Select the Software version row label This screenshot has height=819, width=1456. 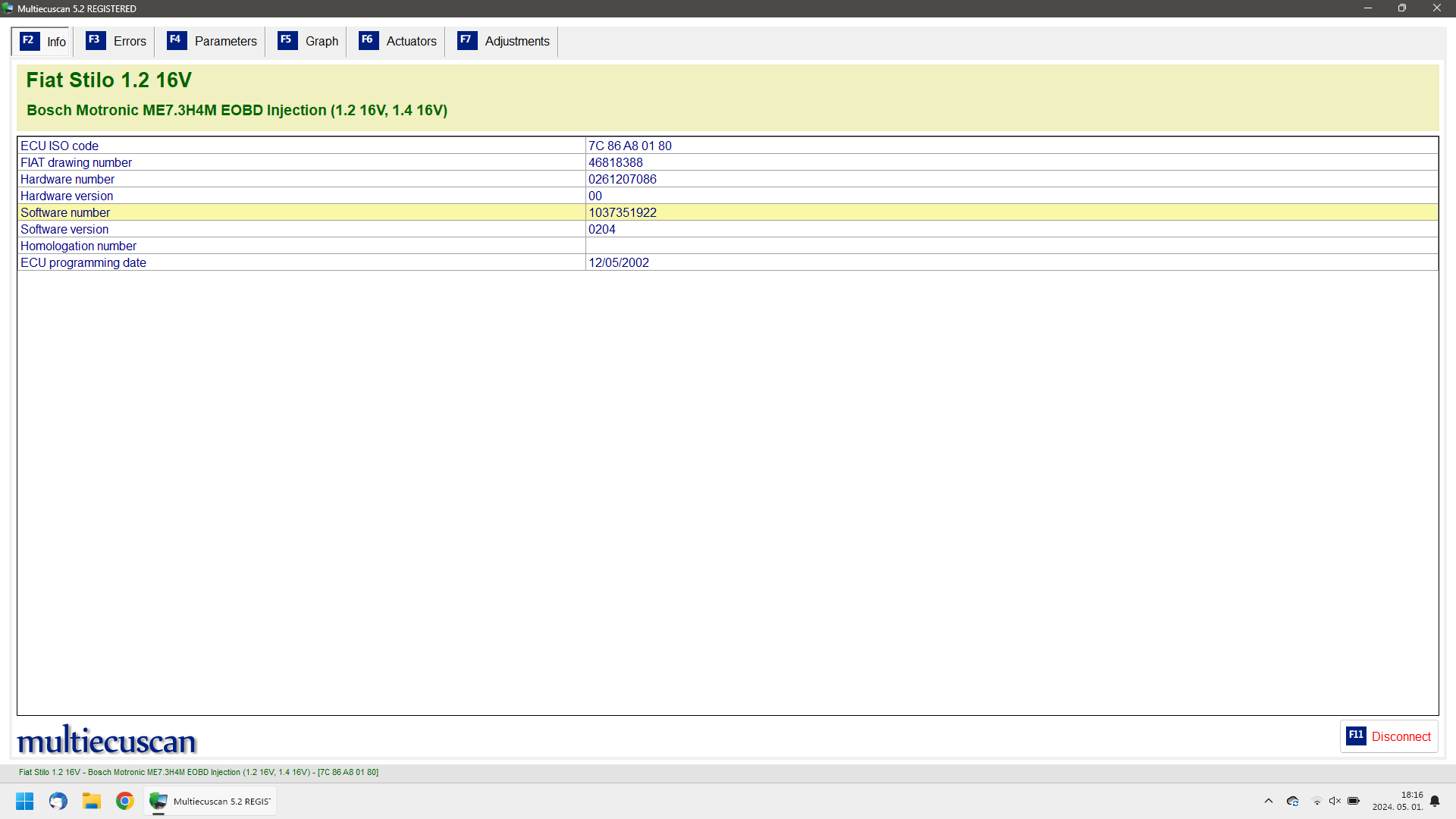pos(64,229)
